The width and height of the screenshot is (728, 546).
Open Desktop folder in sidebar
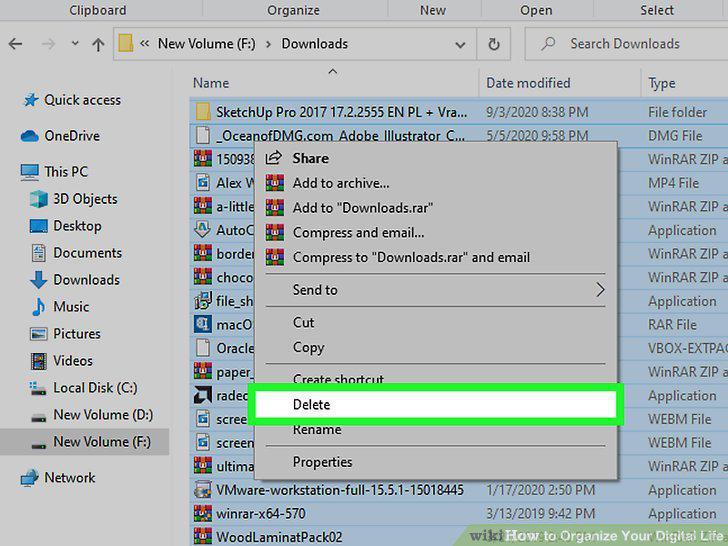pyautogui.click(x=77, y=226)
